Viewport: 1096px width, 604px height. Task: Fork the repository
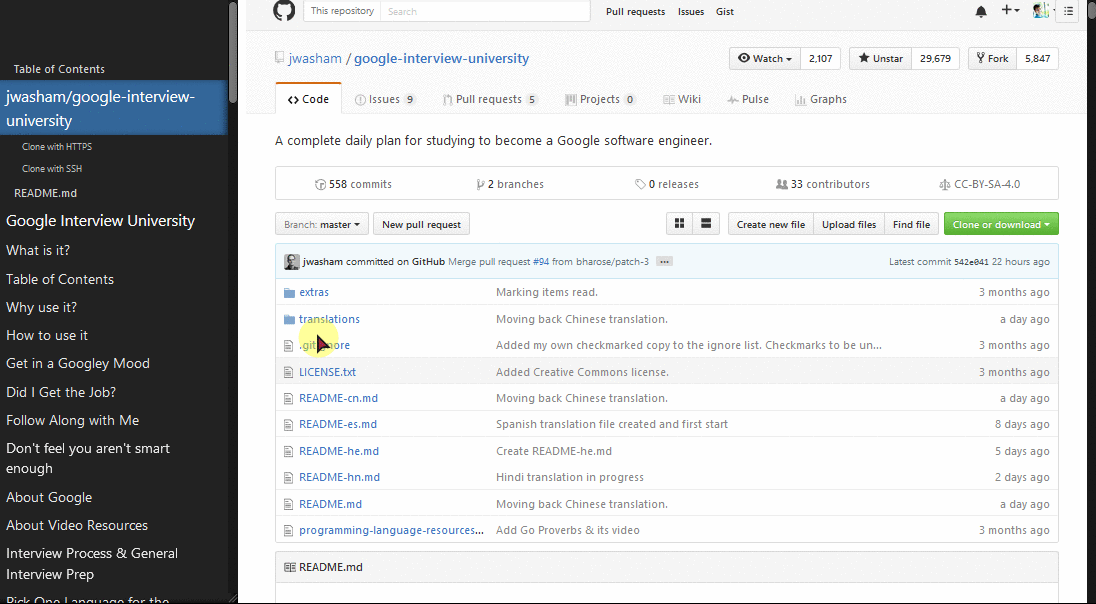click(x=993, y=59)
